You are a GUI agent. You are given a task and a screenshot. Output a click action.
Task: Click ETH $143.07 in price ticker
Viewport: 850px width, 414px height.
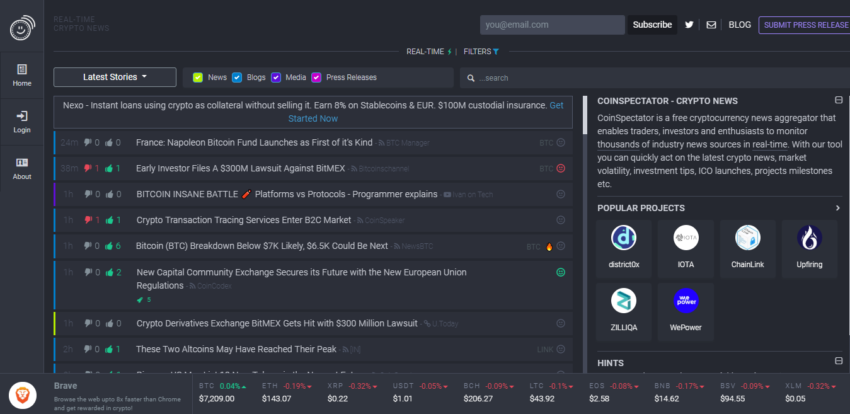click(x=287, y=392)
